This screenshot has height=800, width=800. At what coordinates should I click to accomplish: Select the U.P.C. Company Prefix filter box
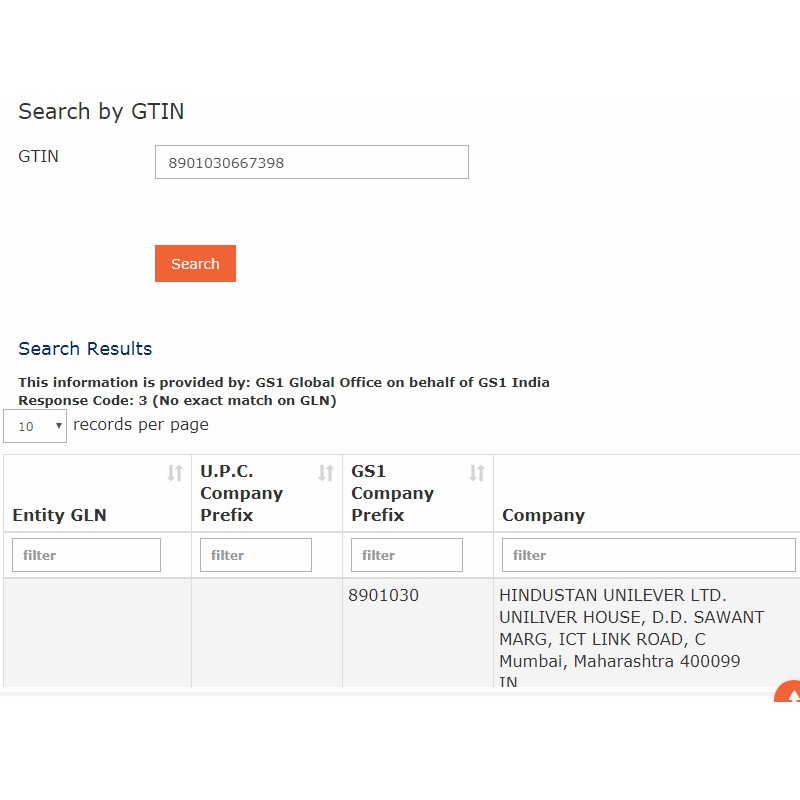[256, 555]
